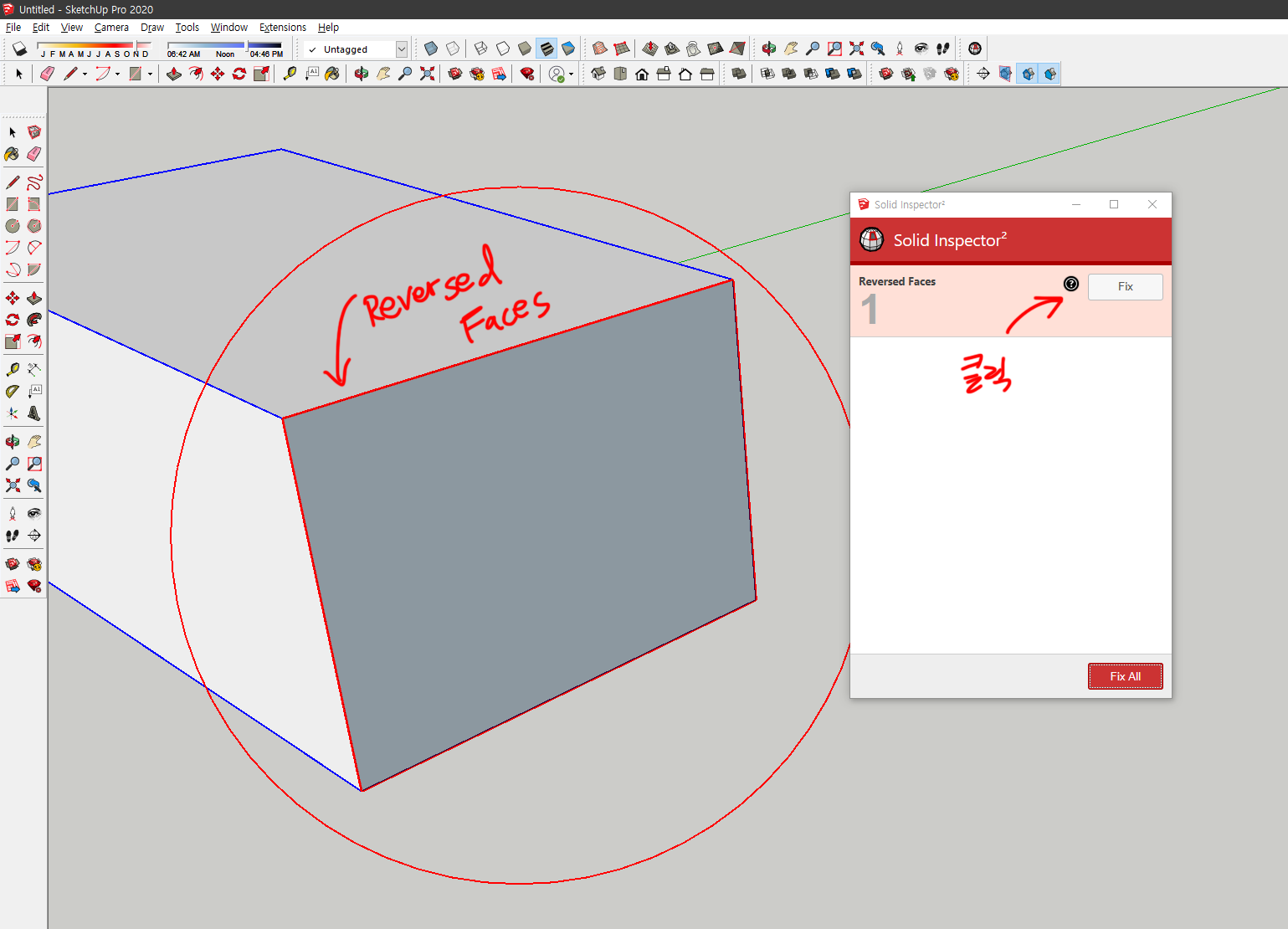Pick the Freehand drawing tool
Screen dimensions: 1288x929
pyautogui.click(x=34, y=182)
